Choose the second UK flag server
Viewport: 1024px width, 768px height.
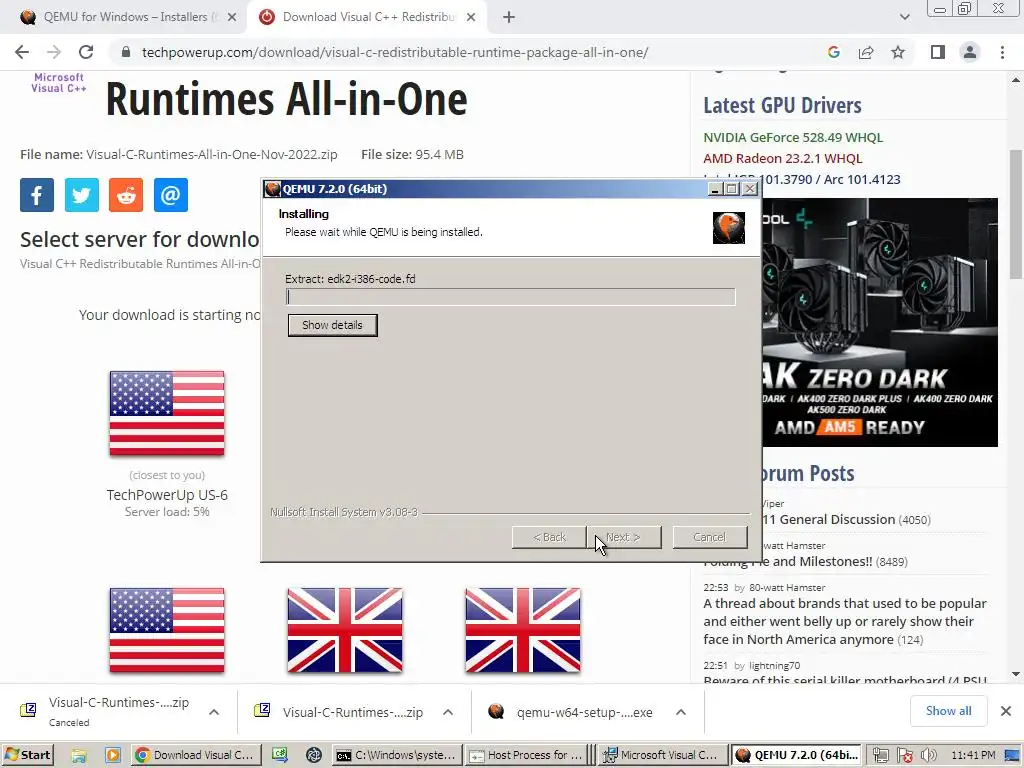pos(523,630)
